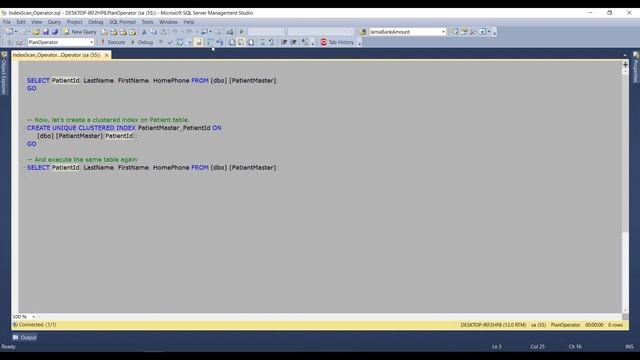Open the Query menu
640x360 pixels.
[54, 22]
